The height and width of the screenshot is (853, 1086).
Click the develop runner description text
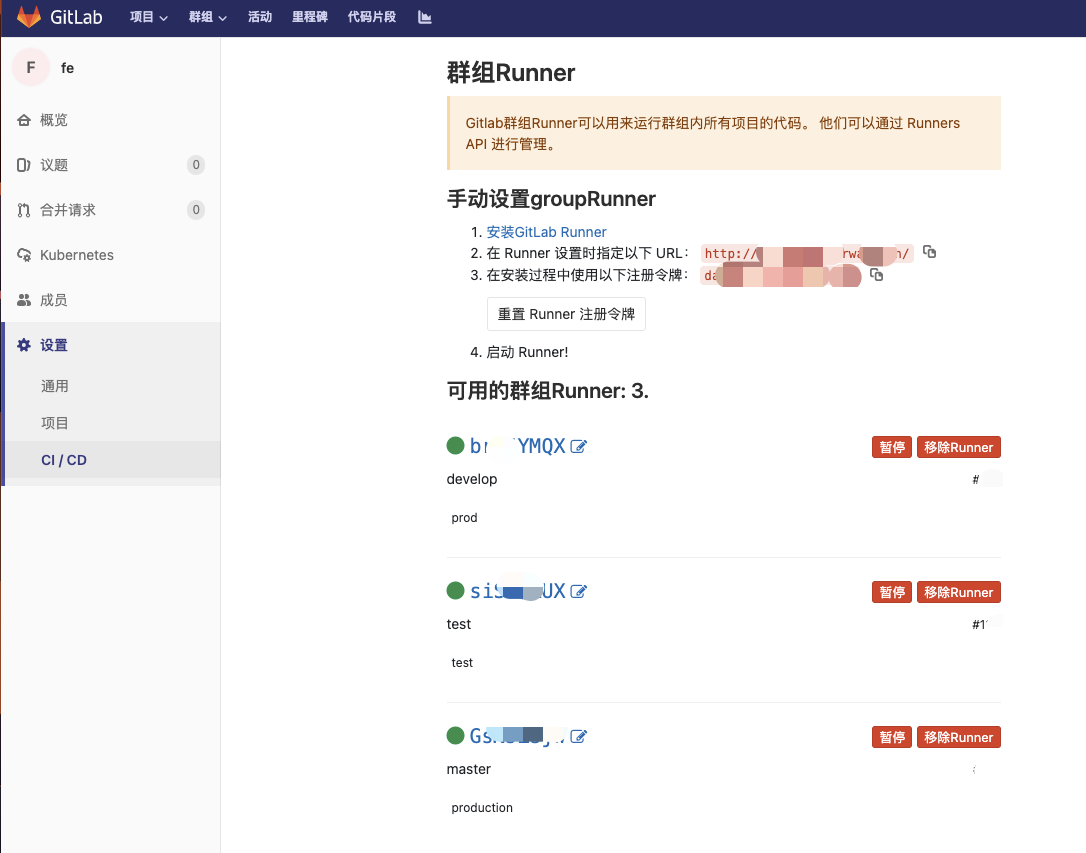(472, 479)
